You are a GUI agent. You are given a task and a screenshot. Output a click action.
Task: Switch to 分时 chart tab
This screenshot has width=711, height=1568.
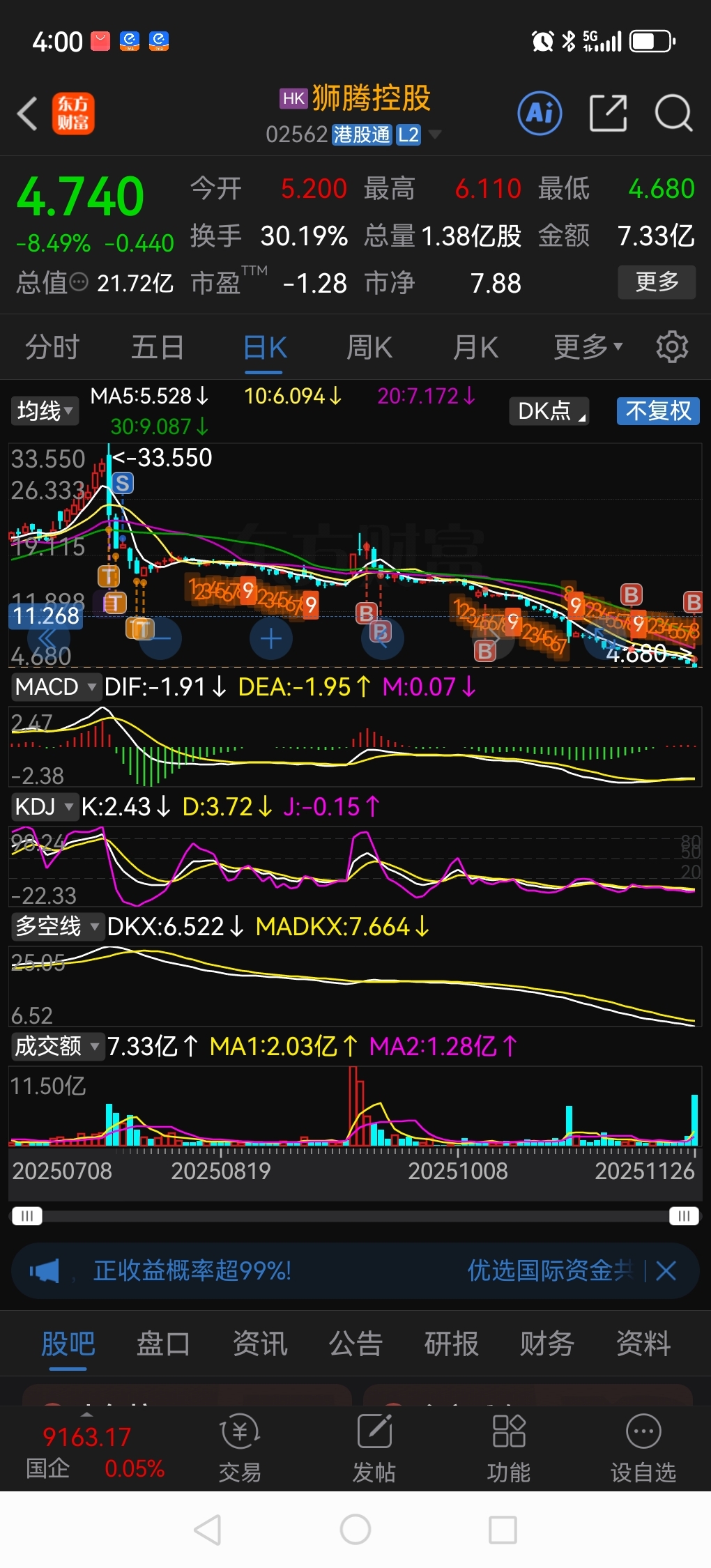point(52,346)
